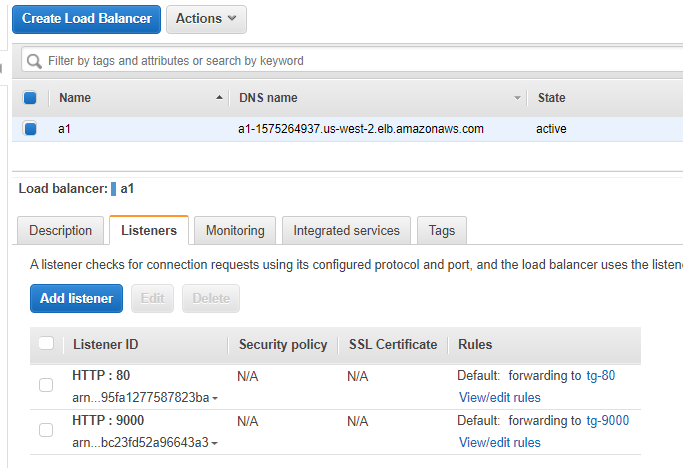Toggle the select-all load balancers checkbox
Viewport: 683px width, 468px height.
[30, 98]
